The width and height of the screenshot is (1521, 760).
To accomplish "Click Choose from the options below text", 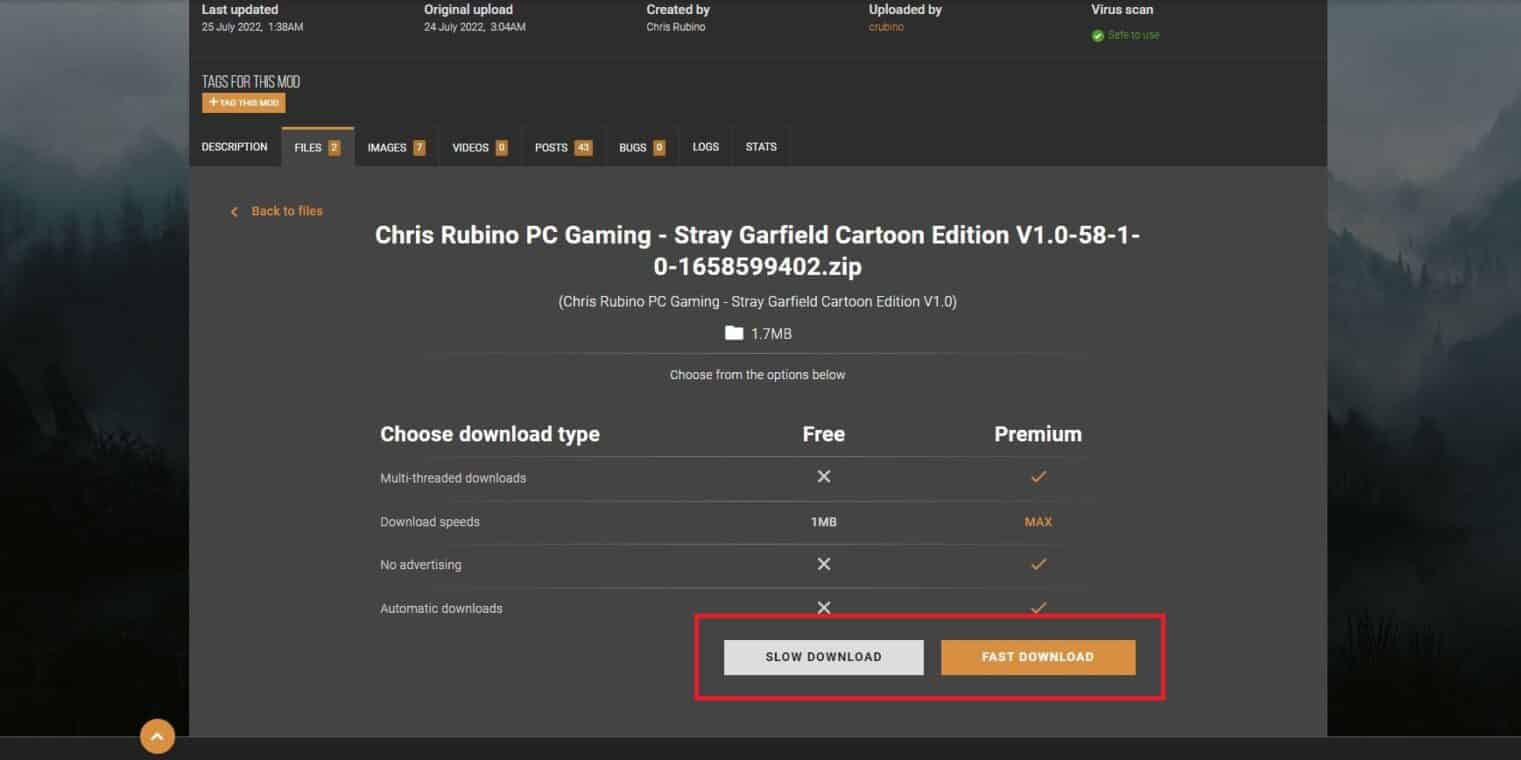I will point(757,375).
